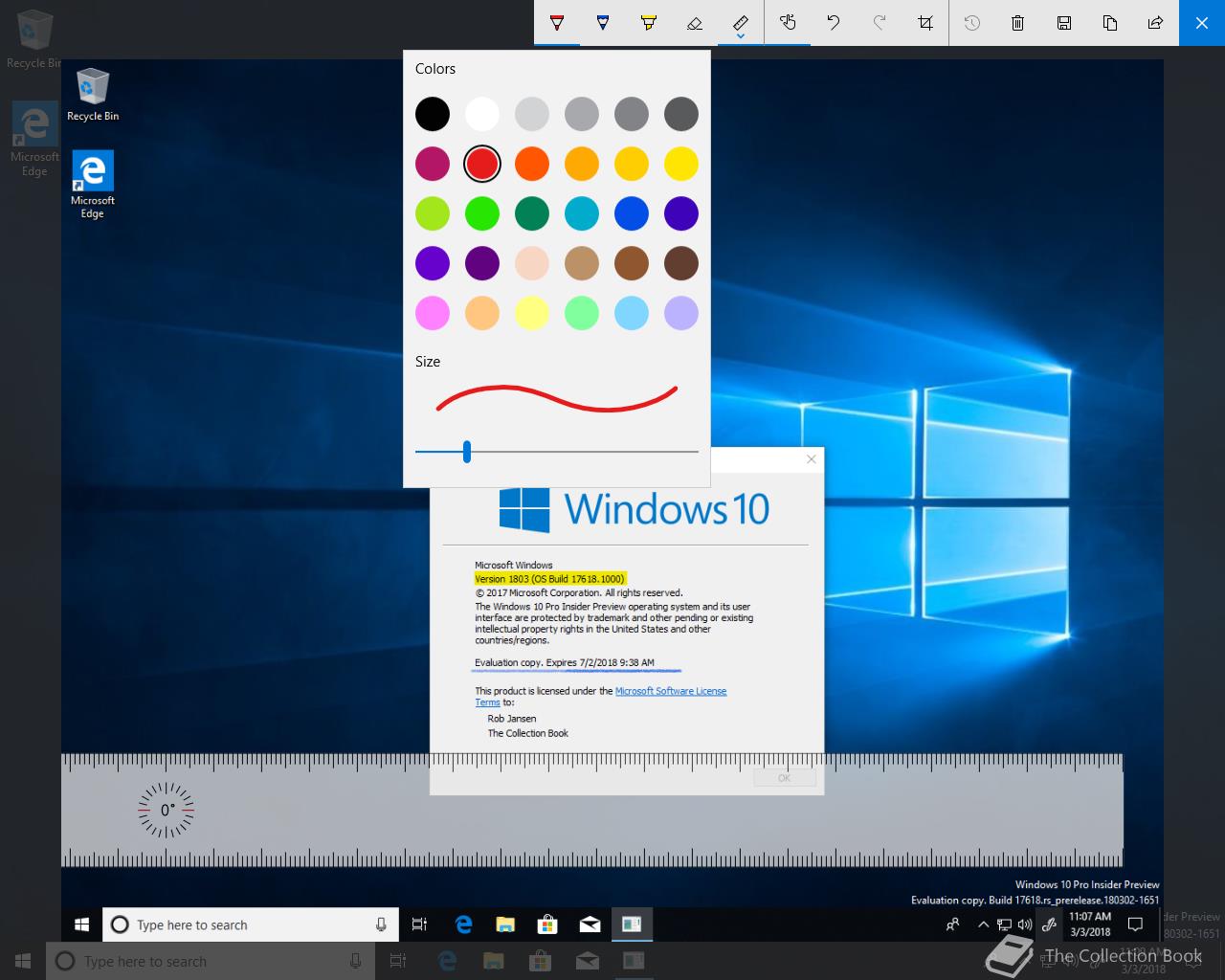1225x980 pixels.
Task: Click the People icon in the tray
Action: point(952,924)
